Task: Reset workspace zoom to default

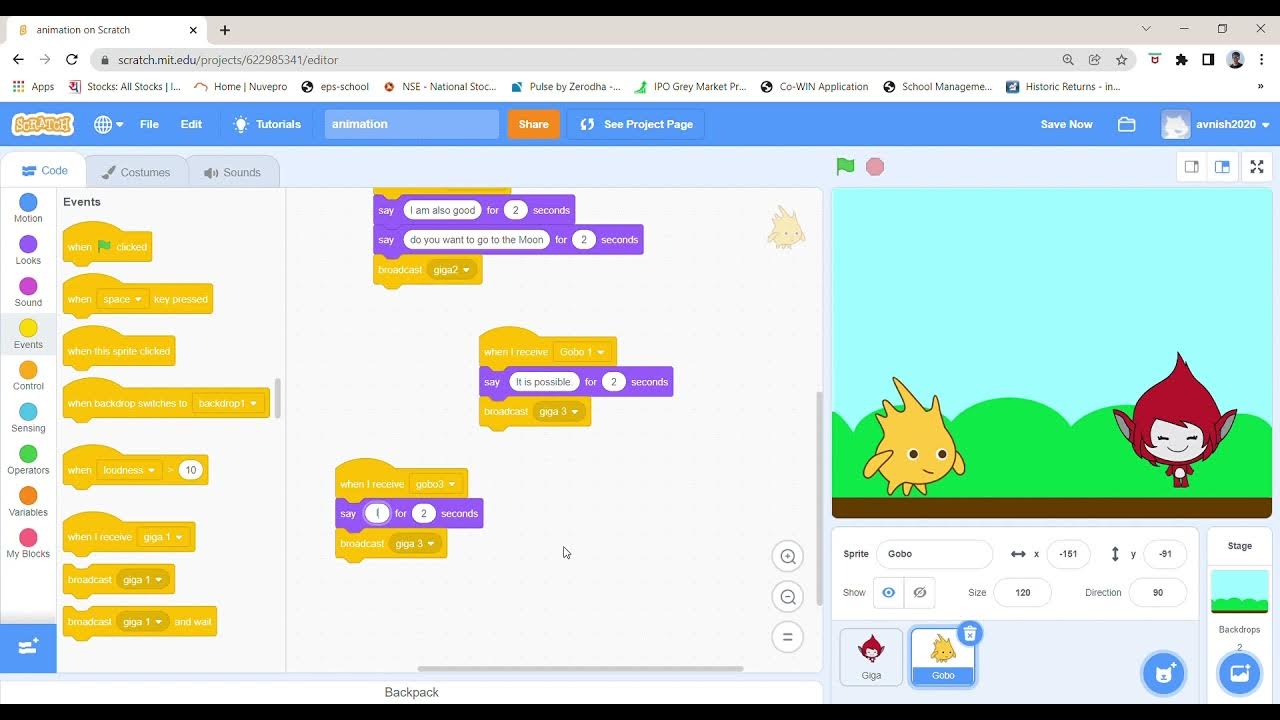Action: (x=788, y=637)
